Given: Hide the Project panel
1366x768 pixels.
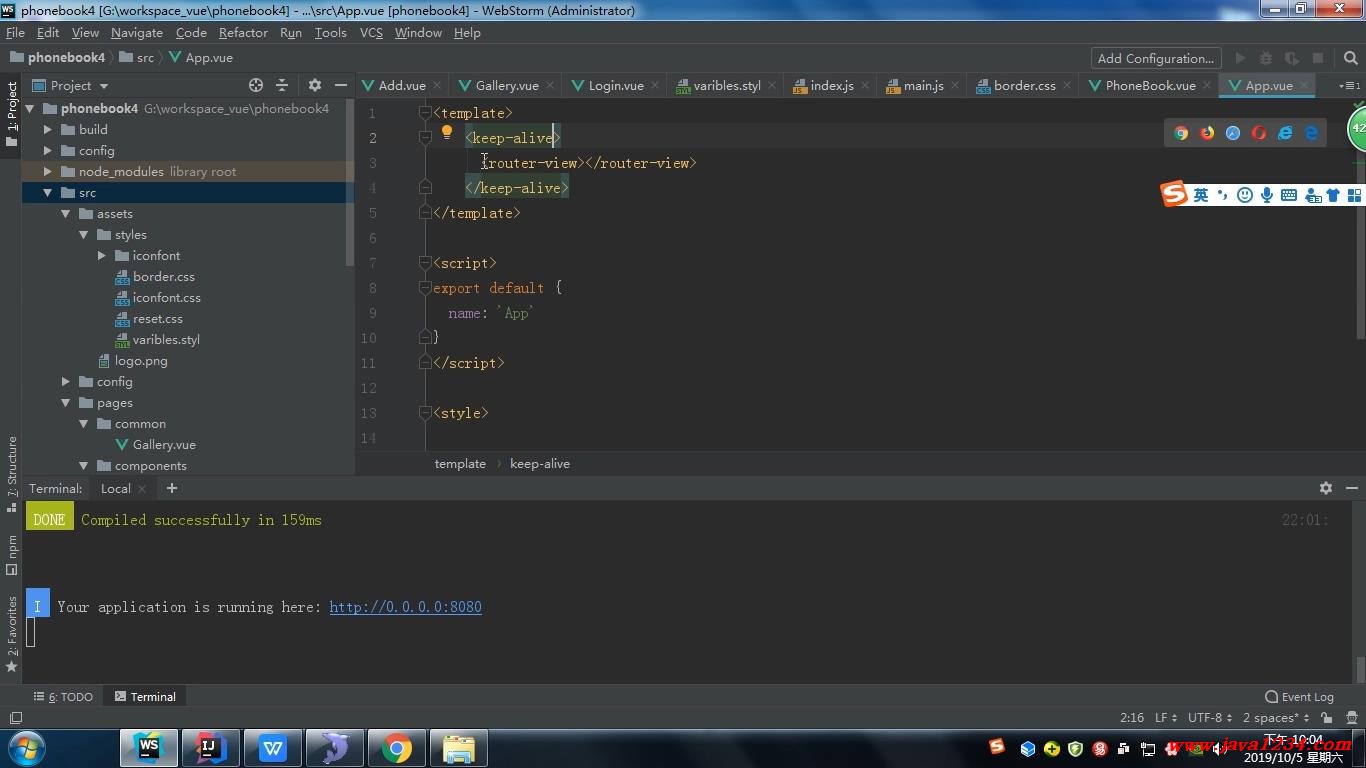Looking at the screenshot, I should pyautogui.click(x=340, y=85).
